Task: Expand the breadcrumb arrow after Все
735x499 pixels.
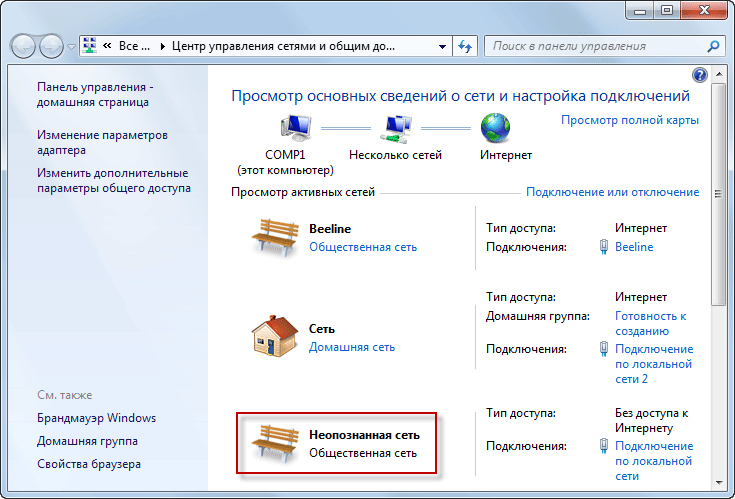Action: pos(162,46)
